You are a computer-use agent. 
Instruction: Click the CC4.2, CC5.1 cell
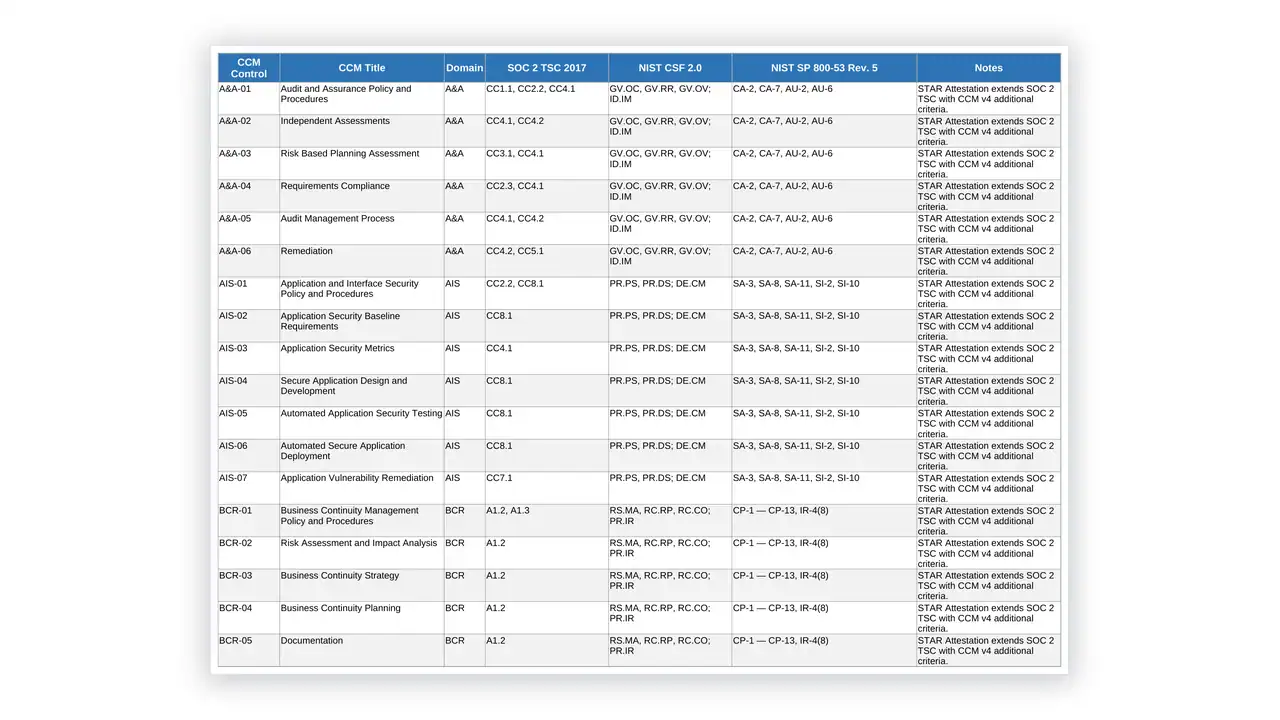[x=547, y=261]
